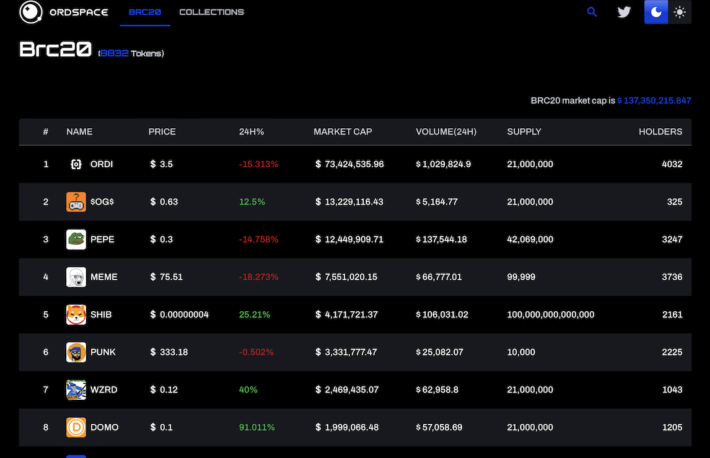710x458 pixels.
Task: Click $OG$'s 12.5% change value
Action: click(x=252, y=202)
